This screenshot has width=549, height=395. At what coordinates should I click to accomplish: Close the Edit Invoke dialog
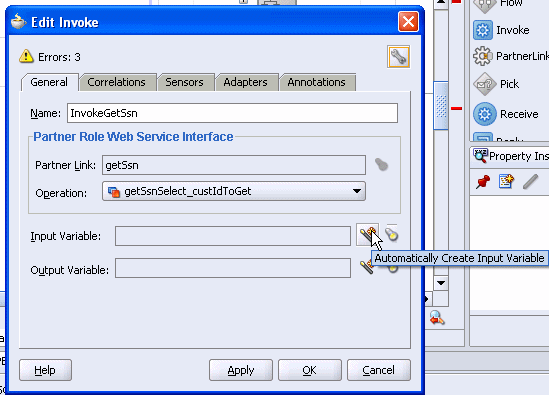408,22
